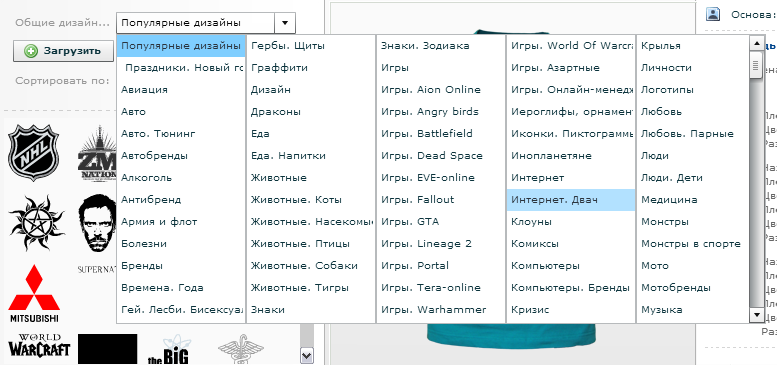This screenshot has width=777, height=365.
Task: Open the Популярные дизайны dropdown arrow
Action: [x=284, y=23]
